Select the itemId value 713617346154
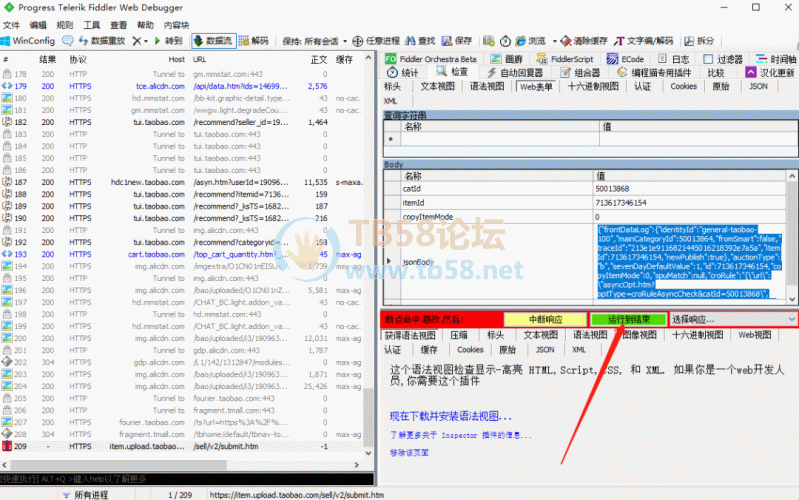The width and height of the screenshot is (799, 500). (690, 203)
